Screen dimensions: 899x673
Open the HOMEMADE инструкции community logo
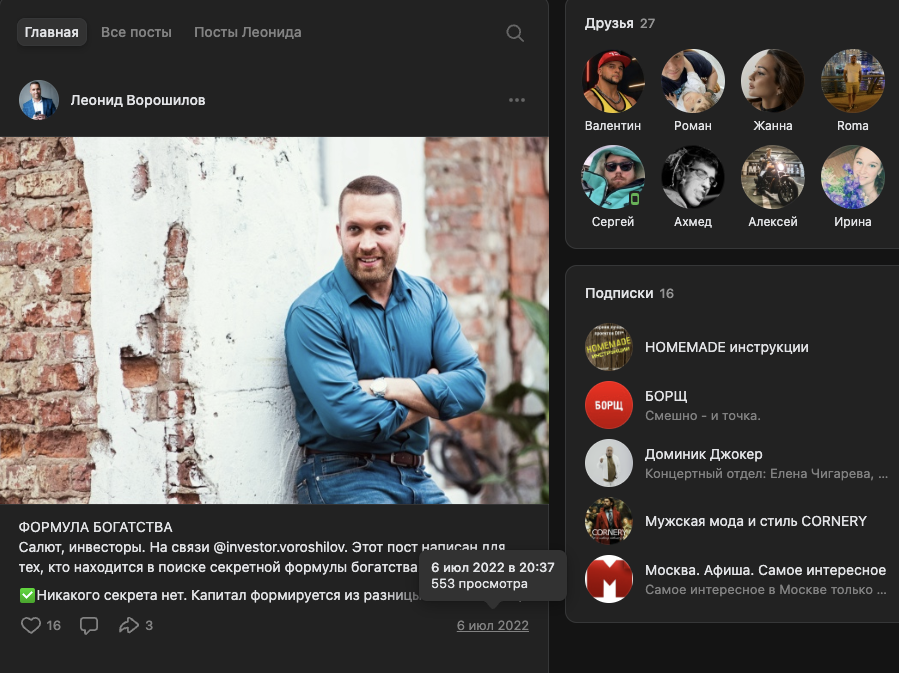tap(609, 347)
